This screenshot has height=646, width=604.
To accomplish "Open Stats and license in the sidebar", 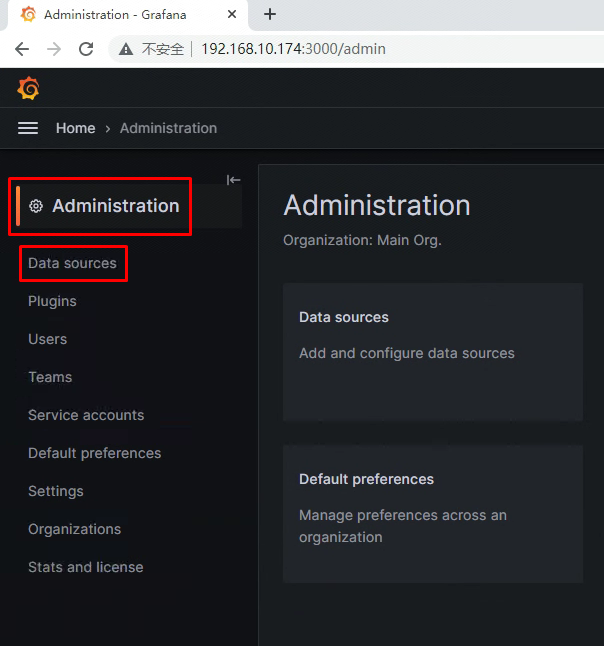I will pyautogui.click(x=86, y=567).
